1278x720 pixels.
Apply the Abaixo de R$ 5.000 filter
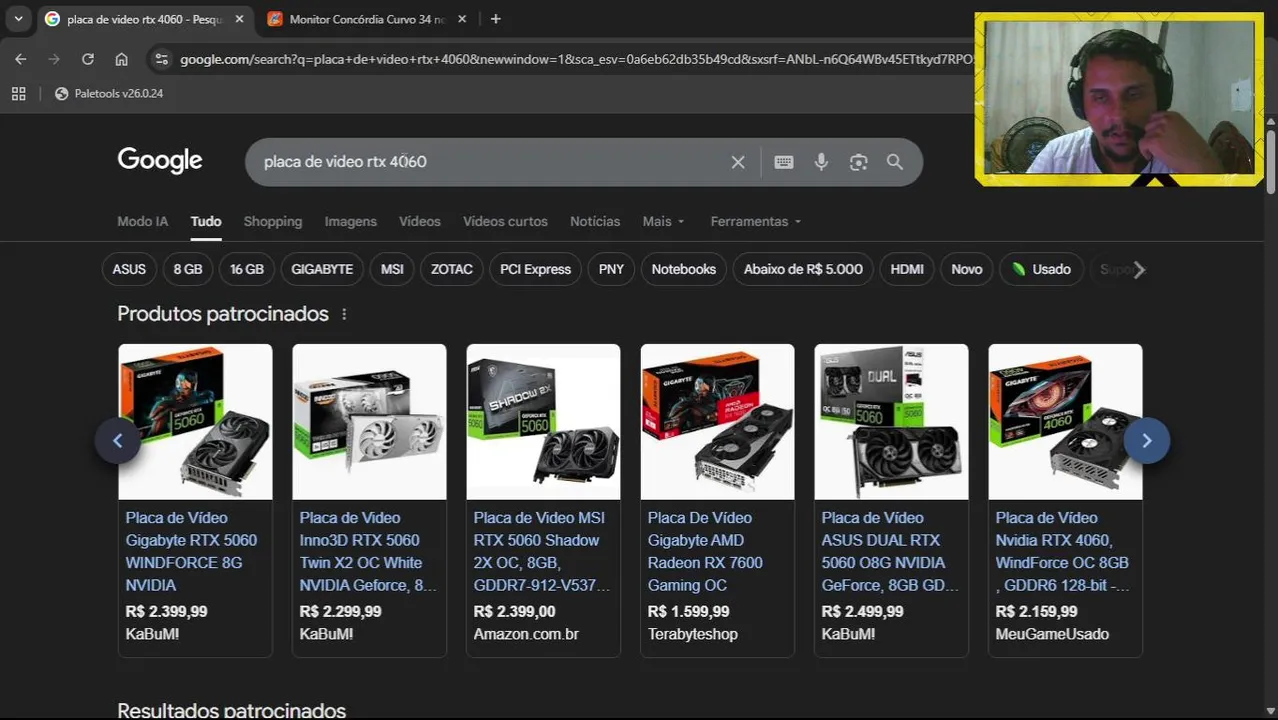[803, 269]
